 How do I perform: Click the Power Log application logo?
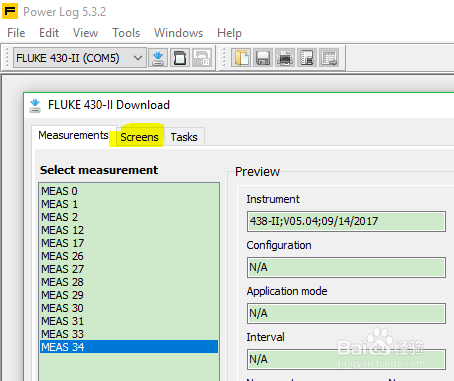(x=10, y=11)
